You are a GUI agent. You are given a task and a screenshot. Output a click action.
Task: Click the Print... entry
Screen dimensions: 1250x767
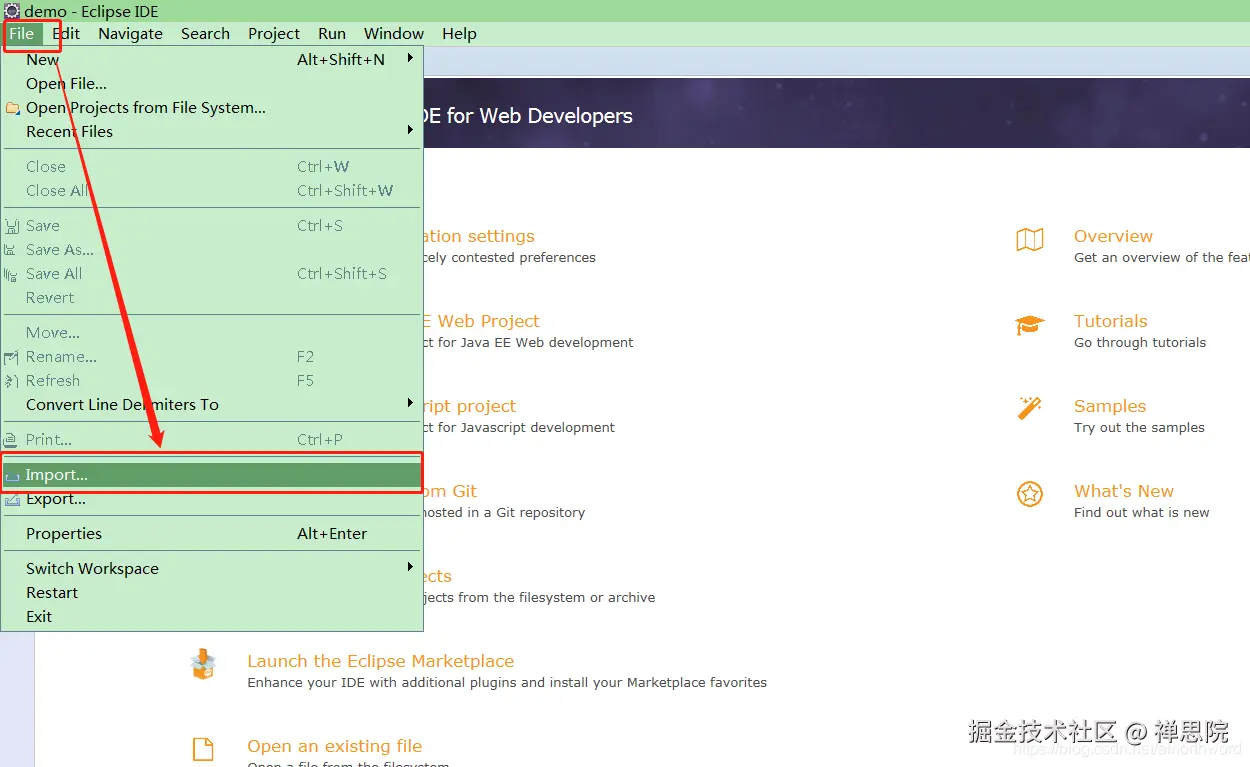211,439
